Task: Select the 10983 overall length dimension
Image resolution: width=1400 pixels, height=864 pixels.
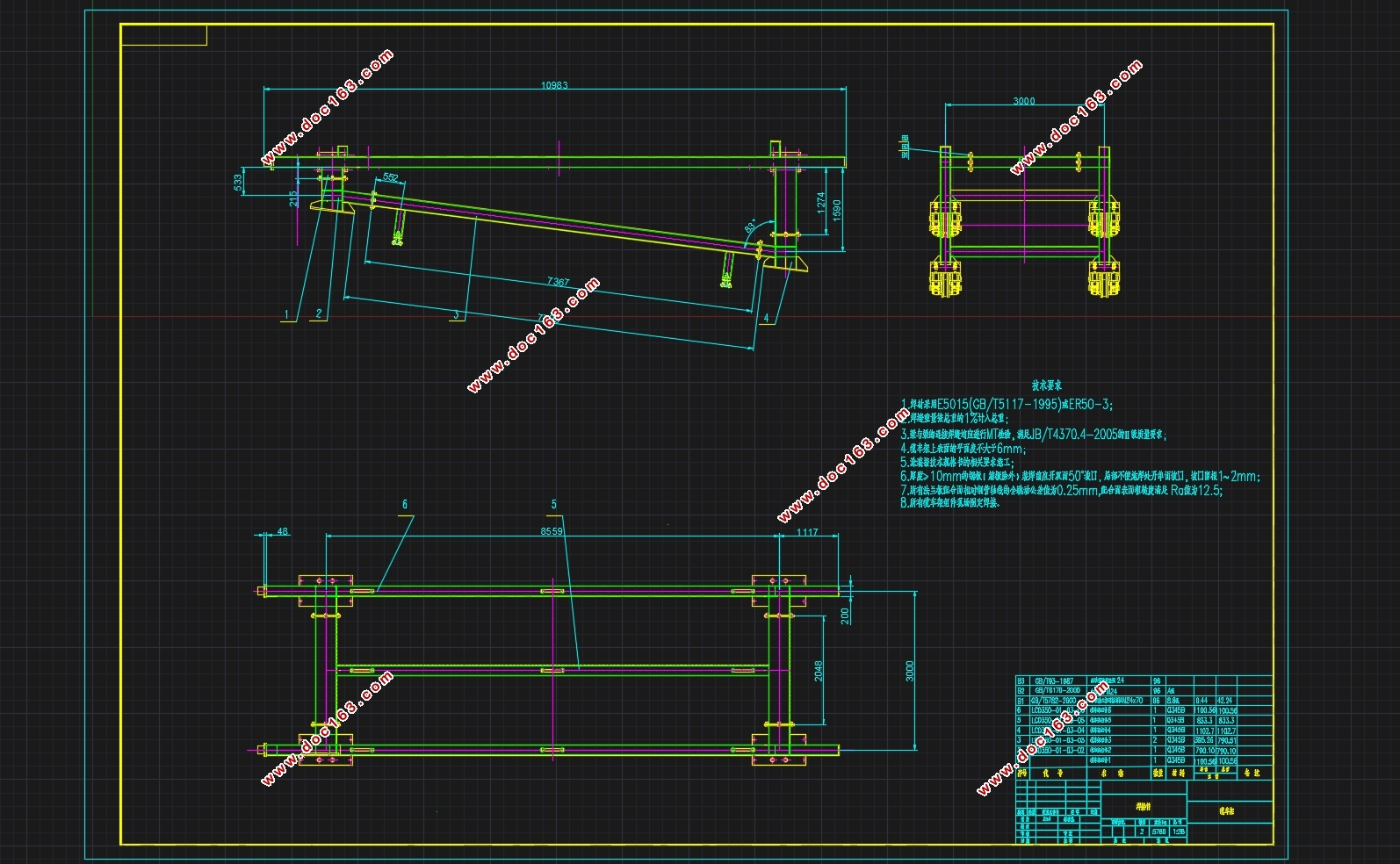Action: [554, 85]
